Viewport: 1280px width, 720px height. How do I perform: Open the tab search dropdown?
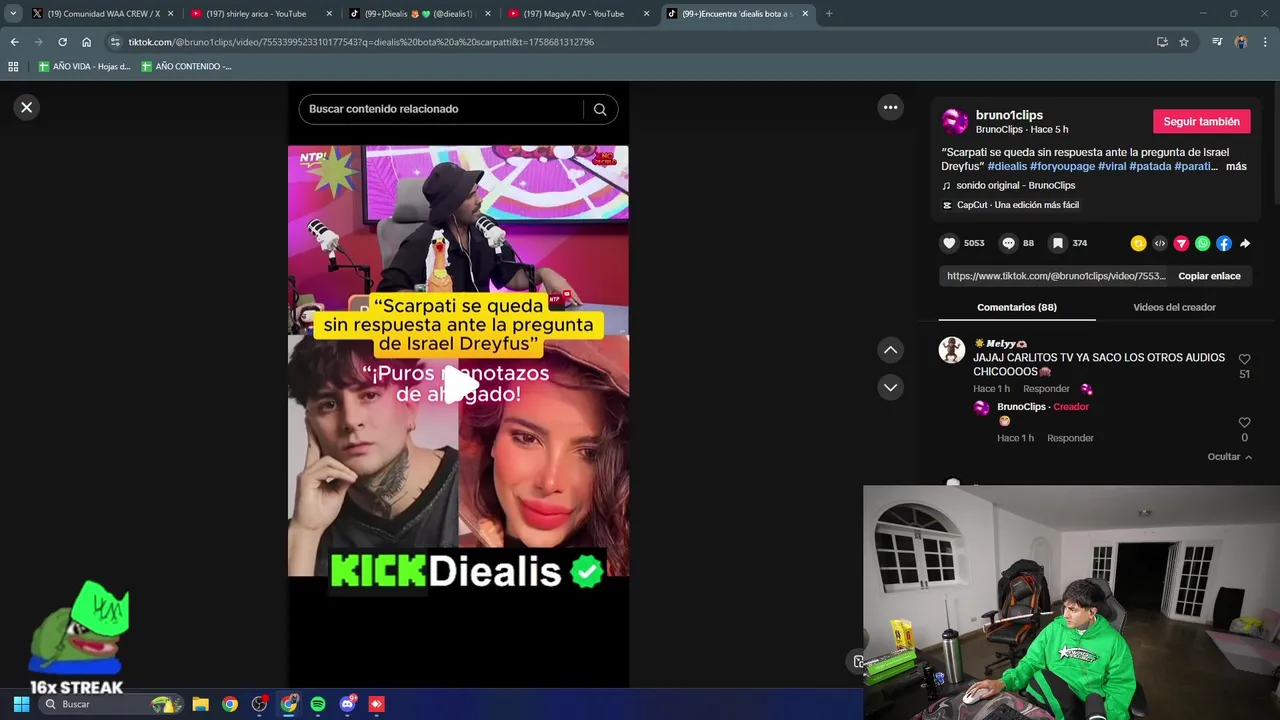click(13, 14)
